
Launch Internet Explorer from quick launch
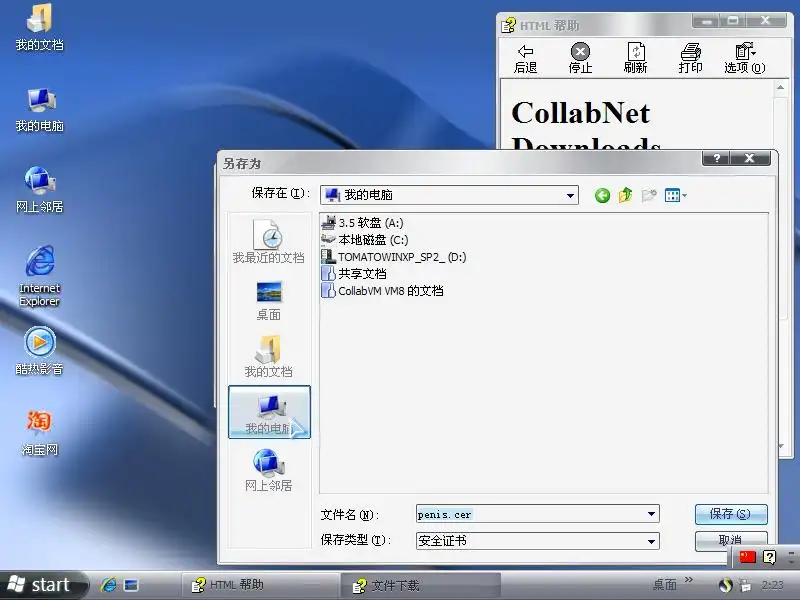click(108, 585)
